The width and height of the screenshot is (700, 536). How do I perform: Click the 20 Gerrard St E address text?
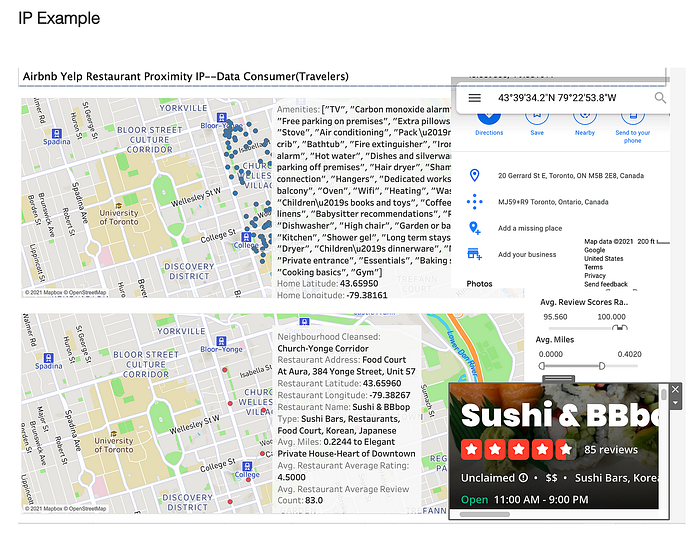coord(571,175)
